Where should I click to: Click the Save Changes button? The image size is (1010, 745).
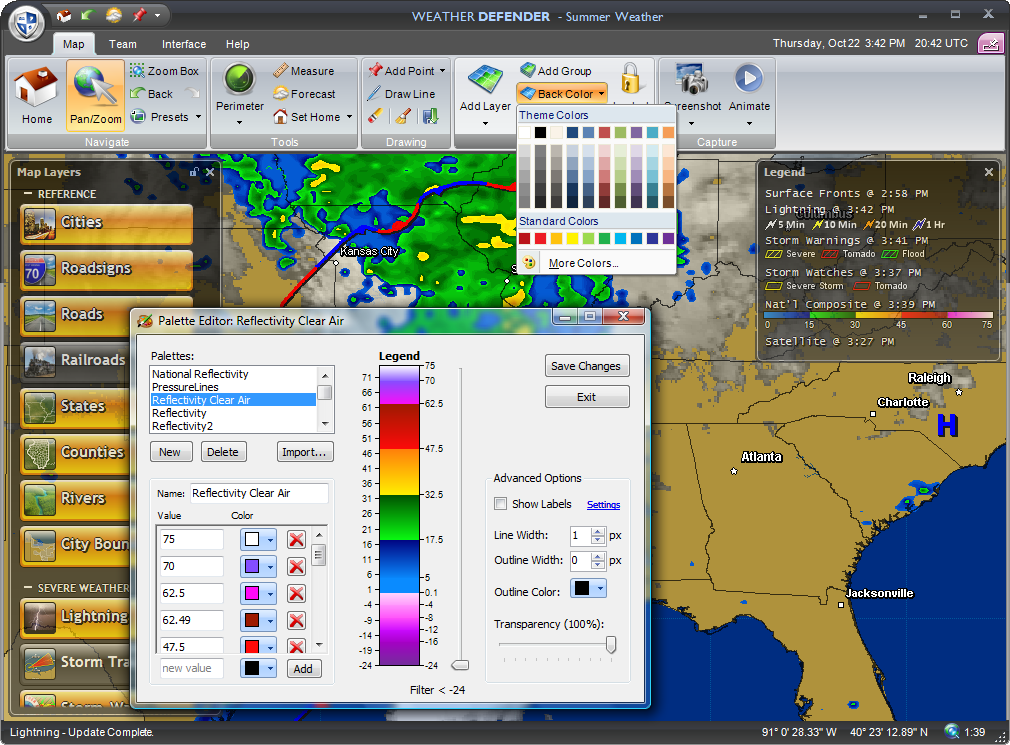(587, 366)
